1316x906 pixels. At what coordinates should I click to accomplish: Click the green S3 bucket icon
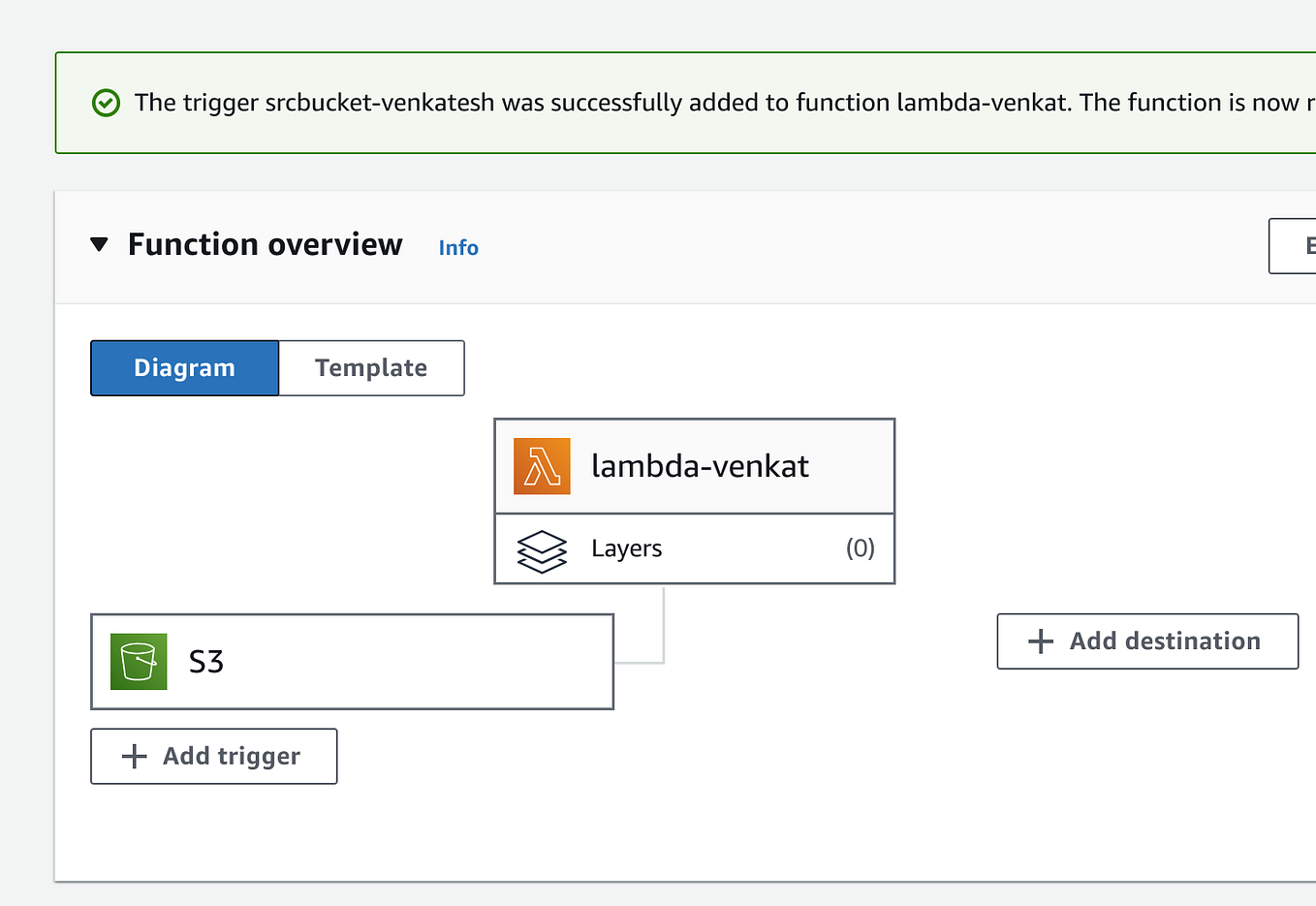139,662
